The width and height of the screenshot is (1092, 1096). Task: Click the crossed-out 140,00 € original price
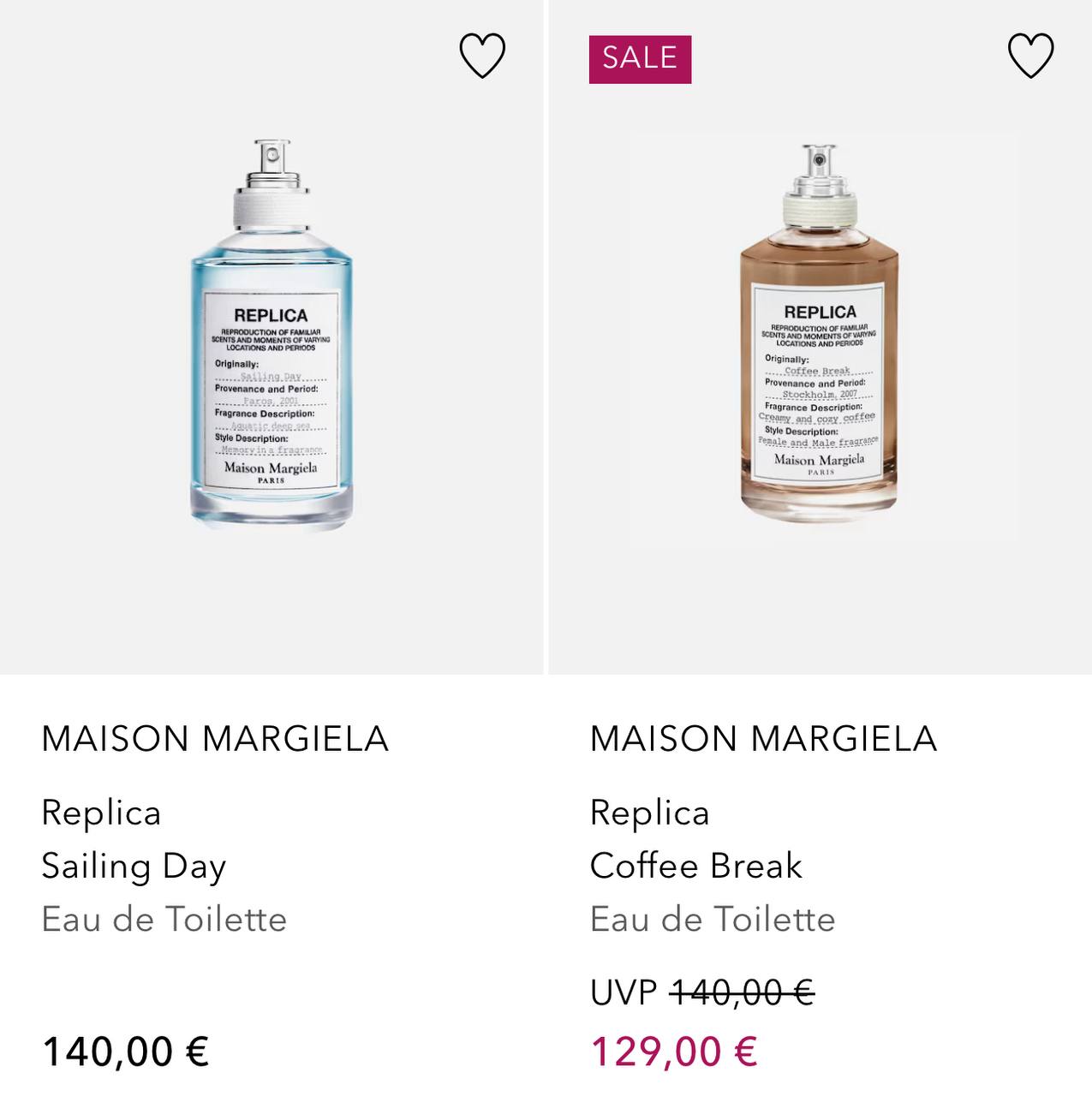(x=742, y=993)
